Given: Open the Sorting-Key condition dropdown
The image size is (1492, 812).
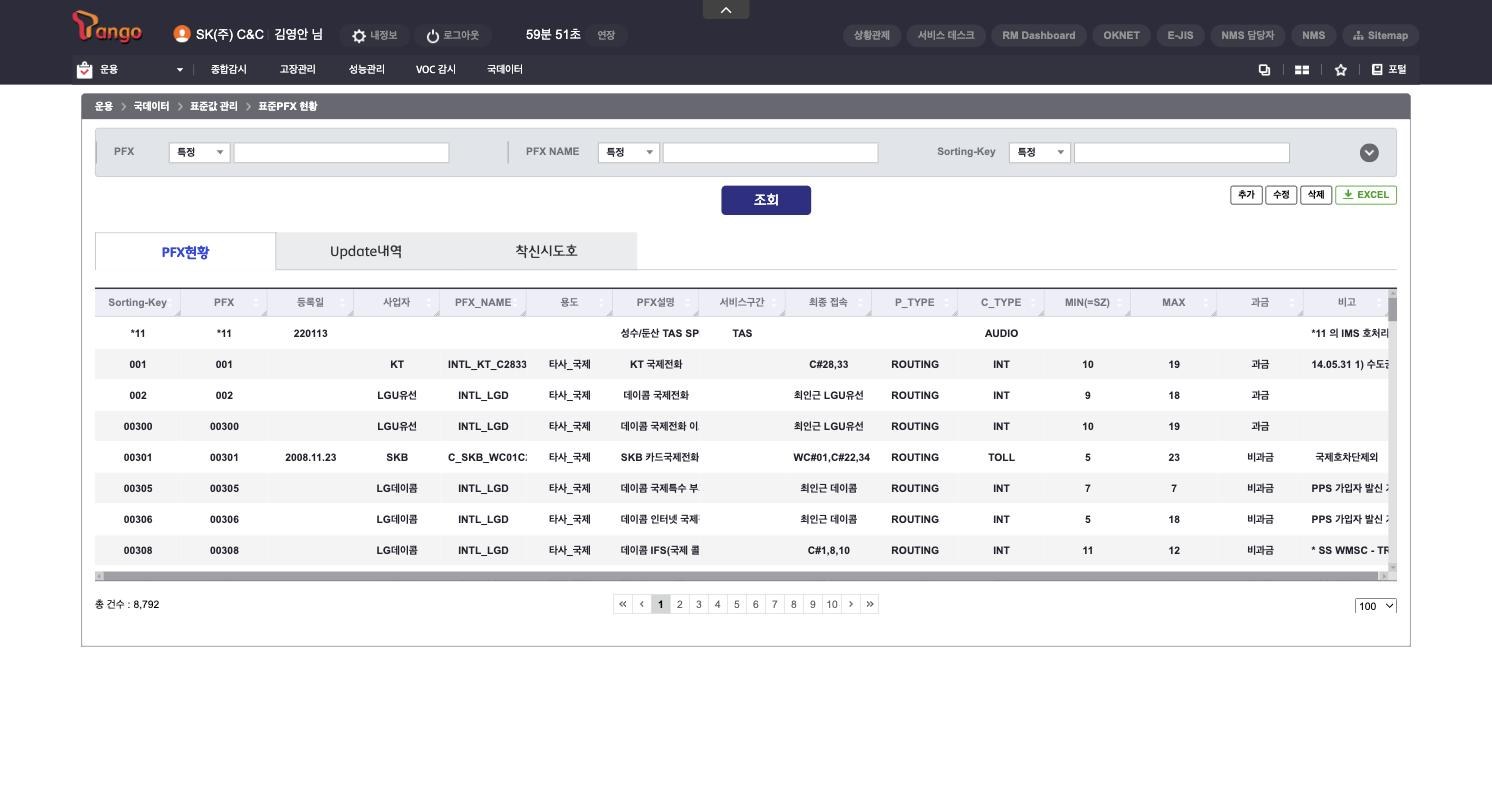Looking at the screenshot, I should [x=1040, y=153].
